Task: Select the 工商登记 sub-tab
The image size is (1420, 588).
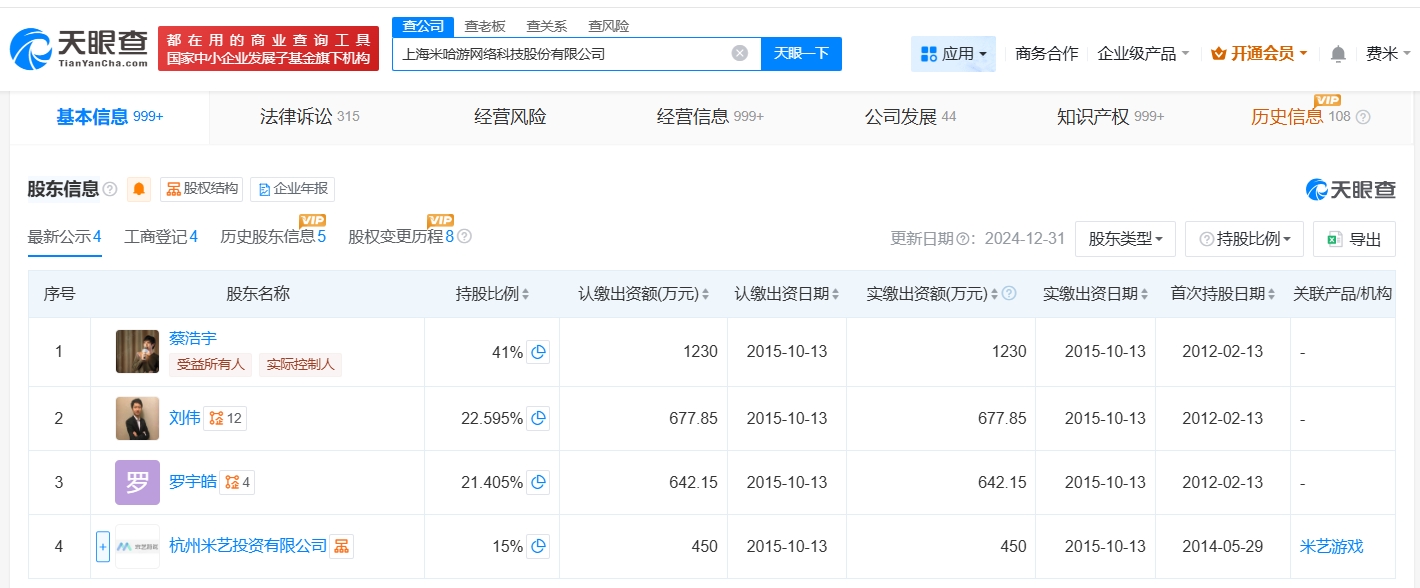Action: click(160, 237)
